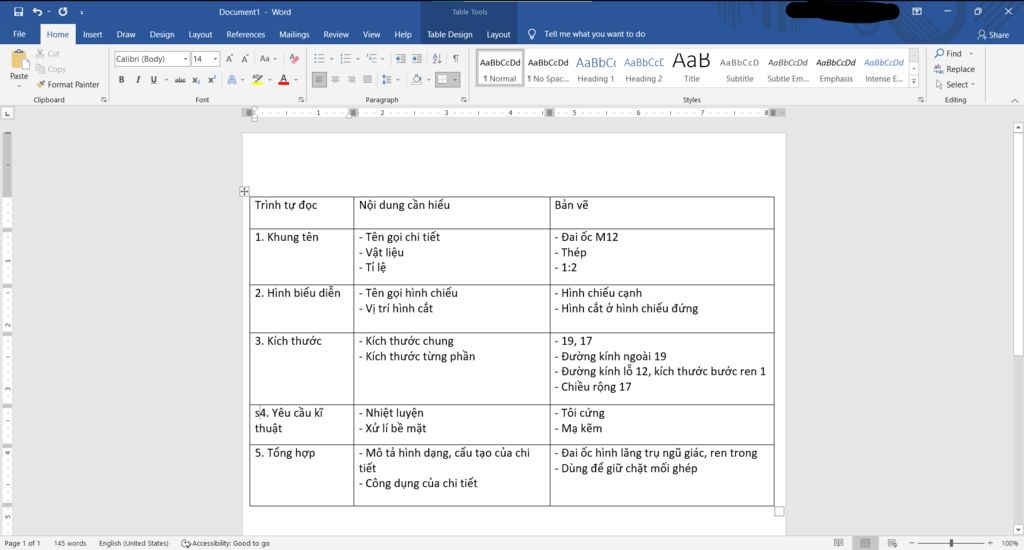Open the File menu
Viewport: 1024px width, 550px height.
click(20, 34)
